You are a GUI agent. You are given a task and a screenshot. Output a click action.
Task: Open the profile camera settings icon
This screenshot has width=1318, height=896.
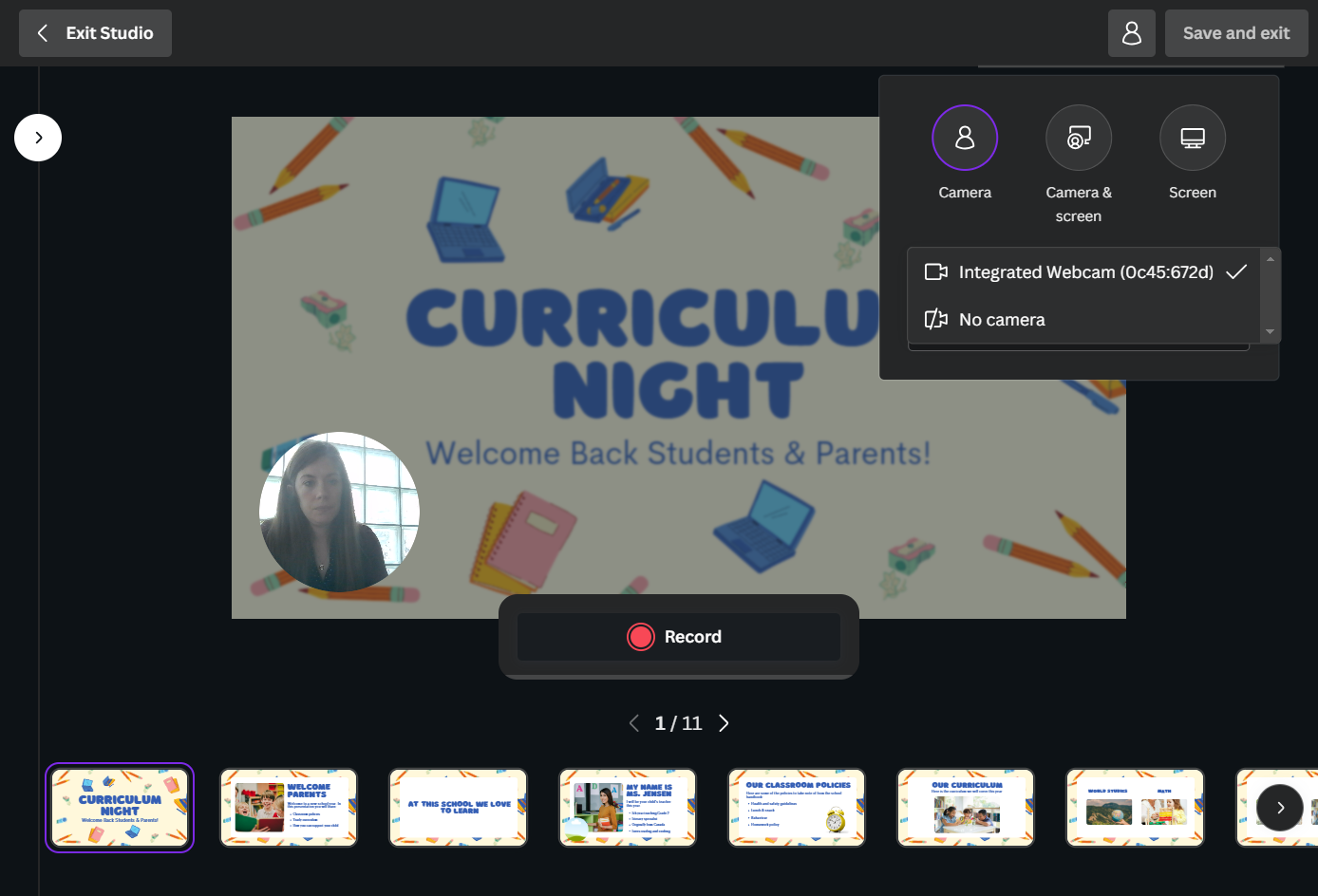1132,33
